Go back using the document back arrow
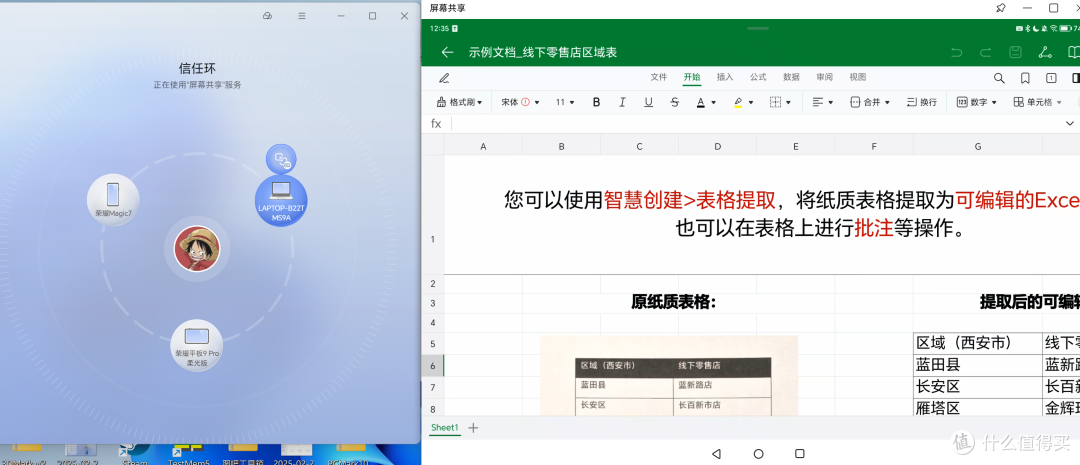 448,52
